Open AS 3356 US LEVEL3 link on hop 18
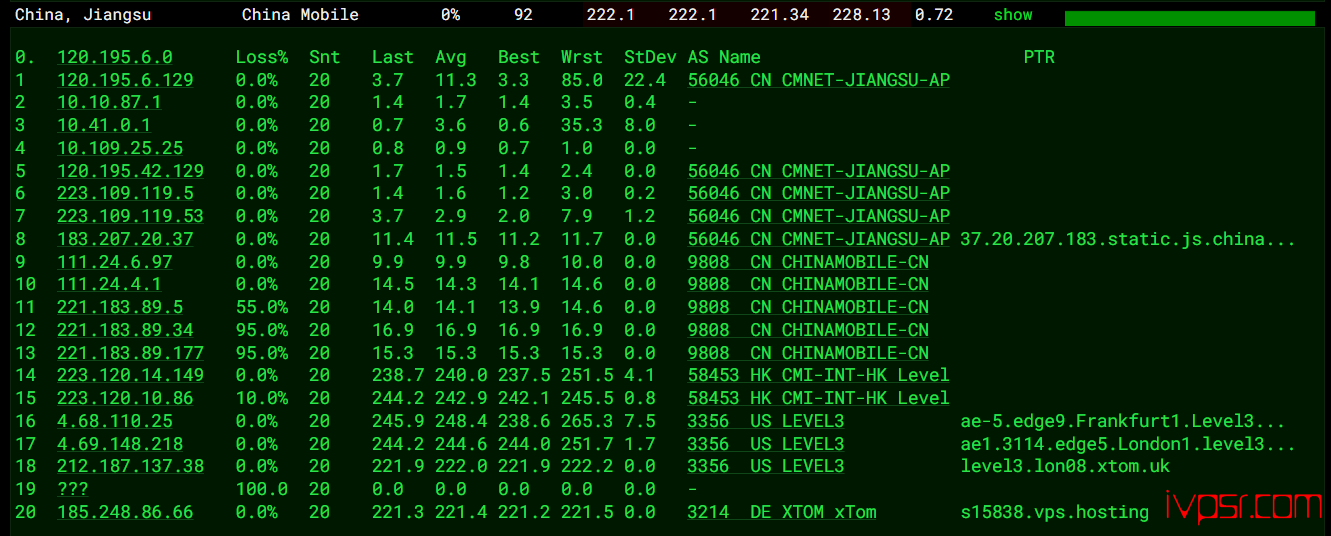 [766, 466]
